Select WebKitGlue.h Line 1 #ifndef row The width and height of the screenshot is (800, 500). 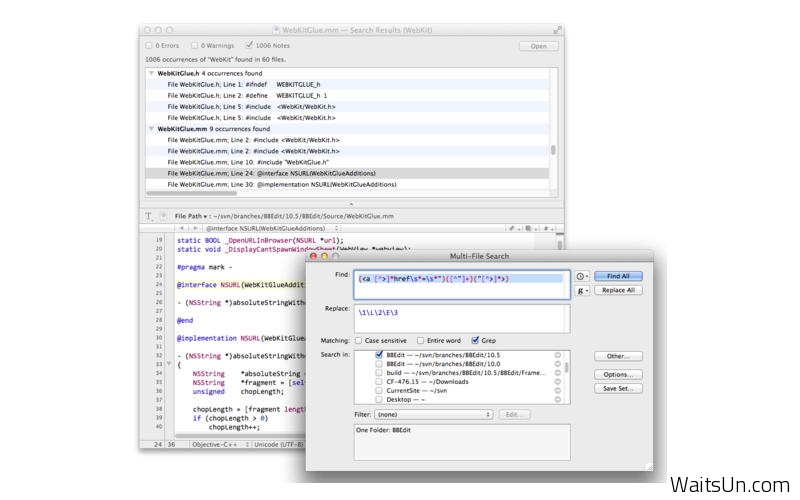coord(347,85)
